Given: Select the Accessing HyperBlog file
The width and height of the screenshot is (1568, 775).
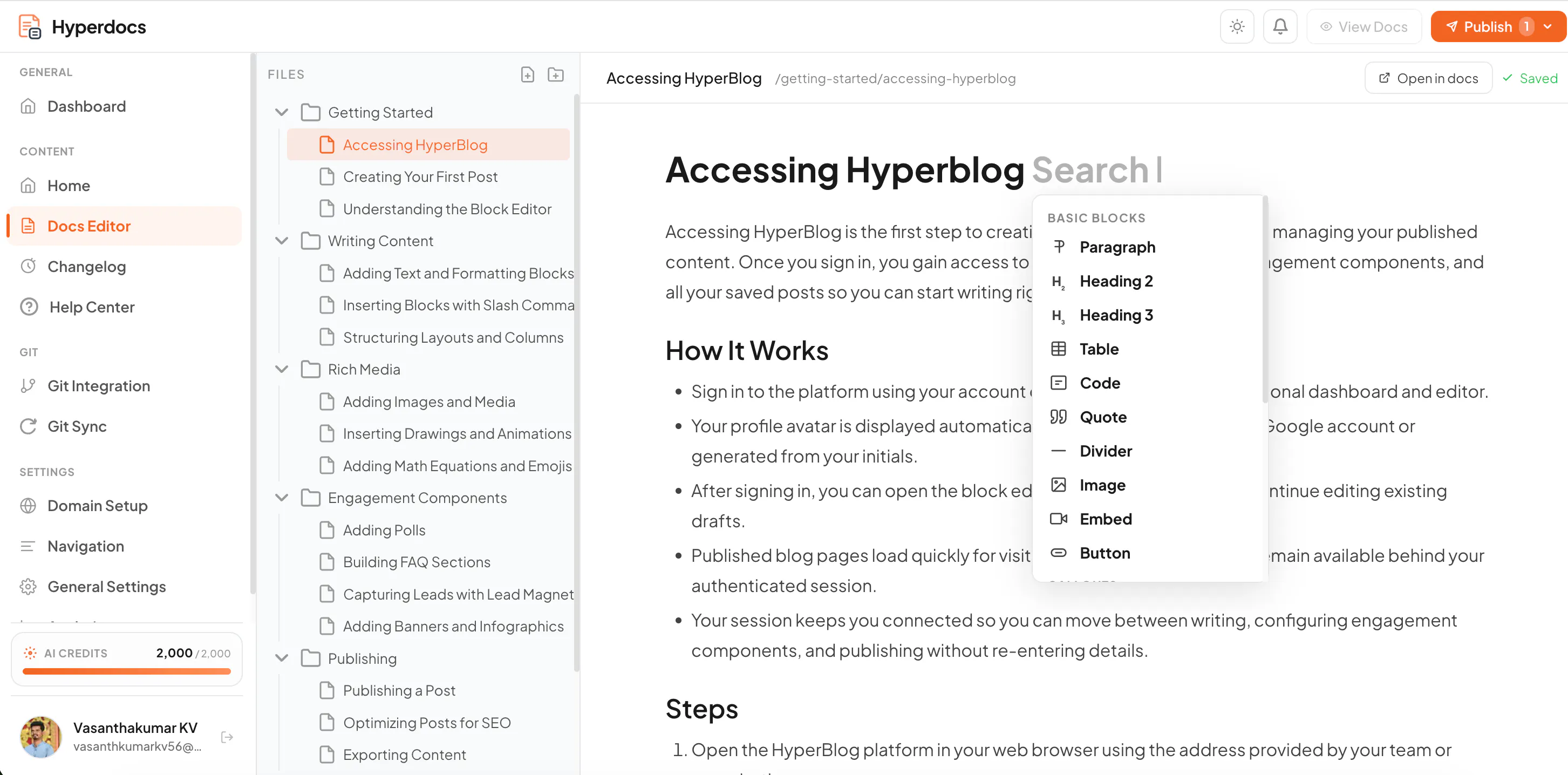Looking at the screenshot, I should pos(428,144).
